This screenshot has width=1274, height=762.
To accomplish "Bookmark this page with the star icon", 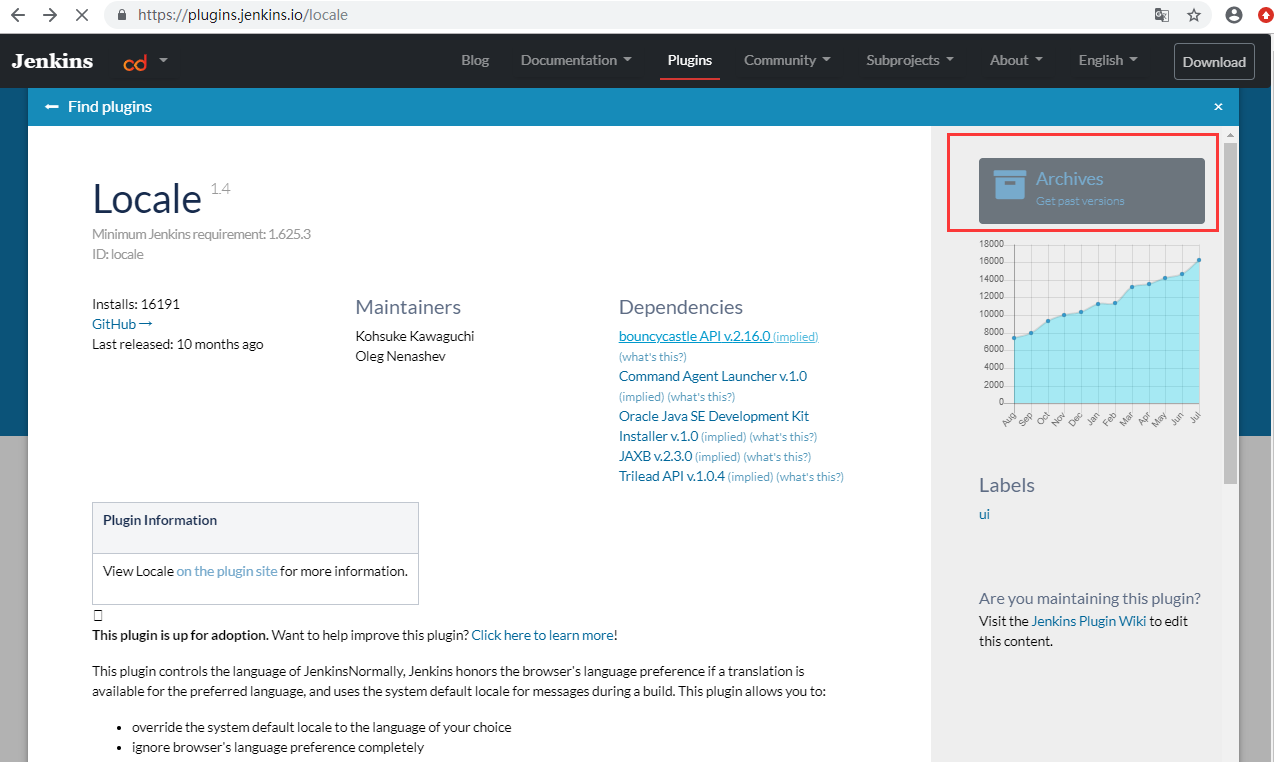I will [1193, 15].
